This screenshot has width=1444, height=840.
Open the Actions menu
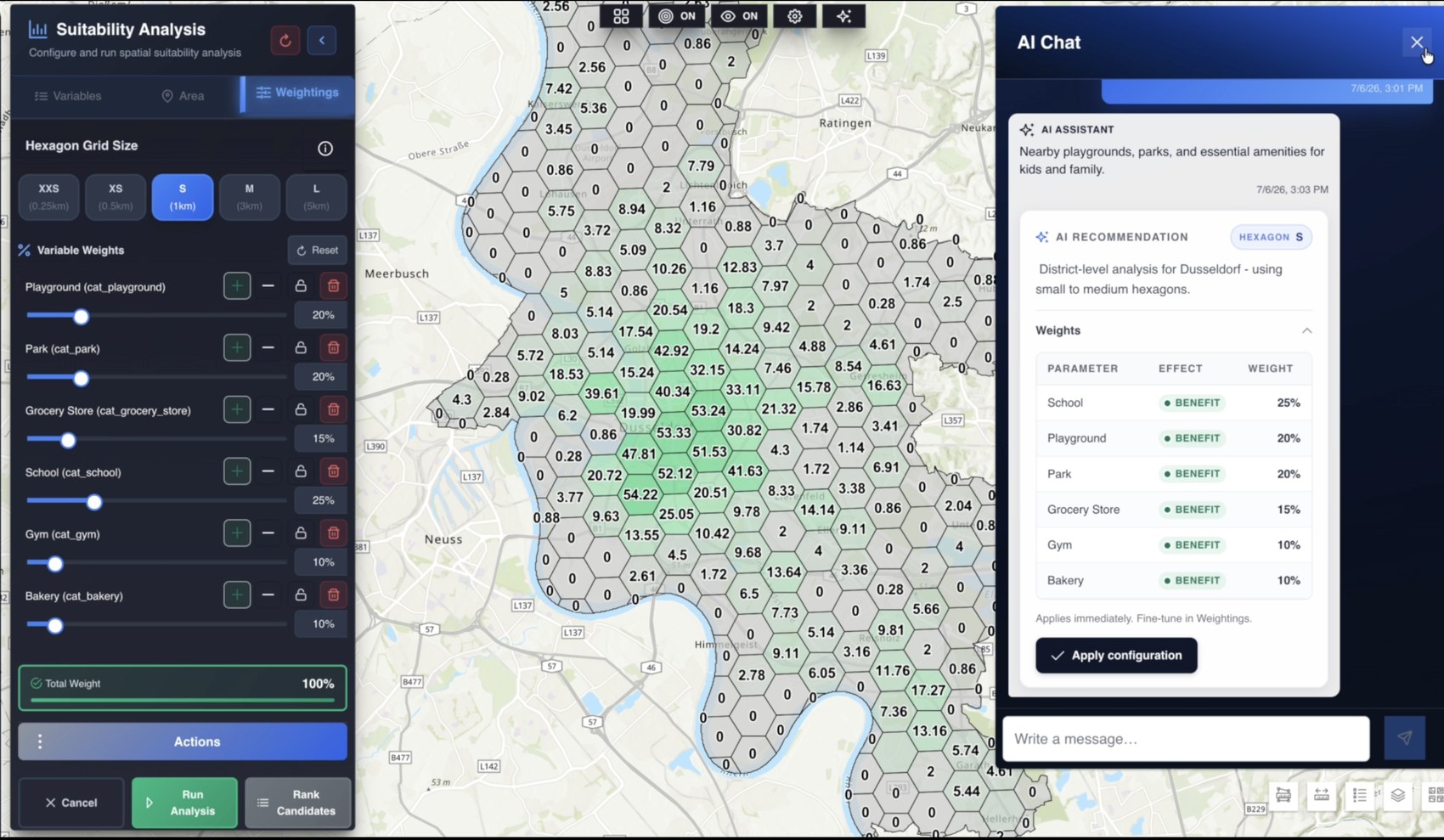coord(183,741)
